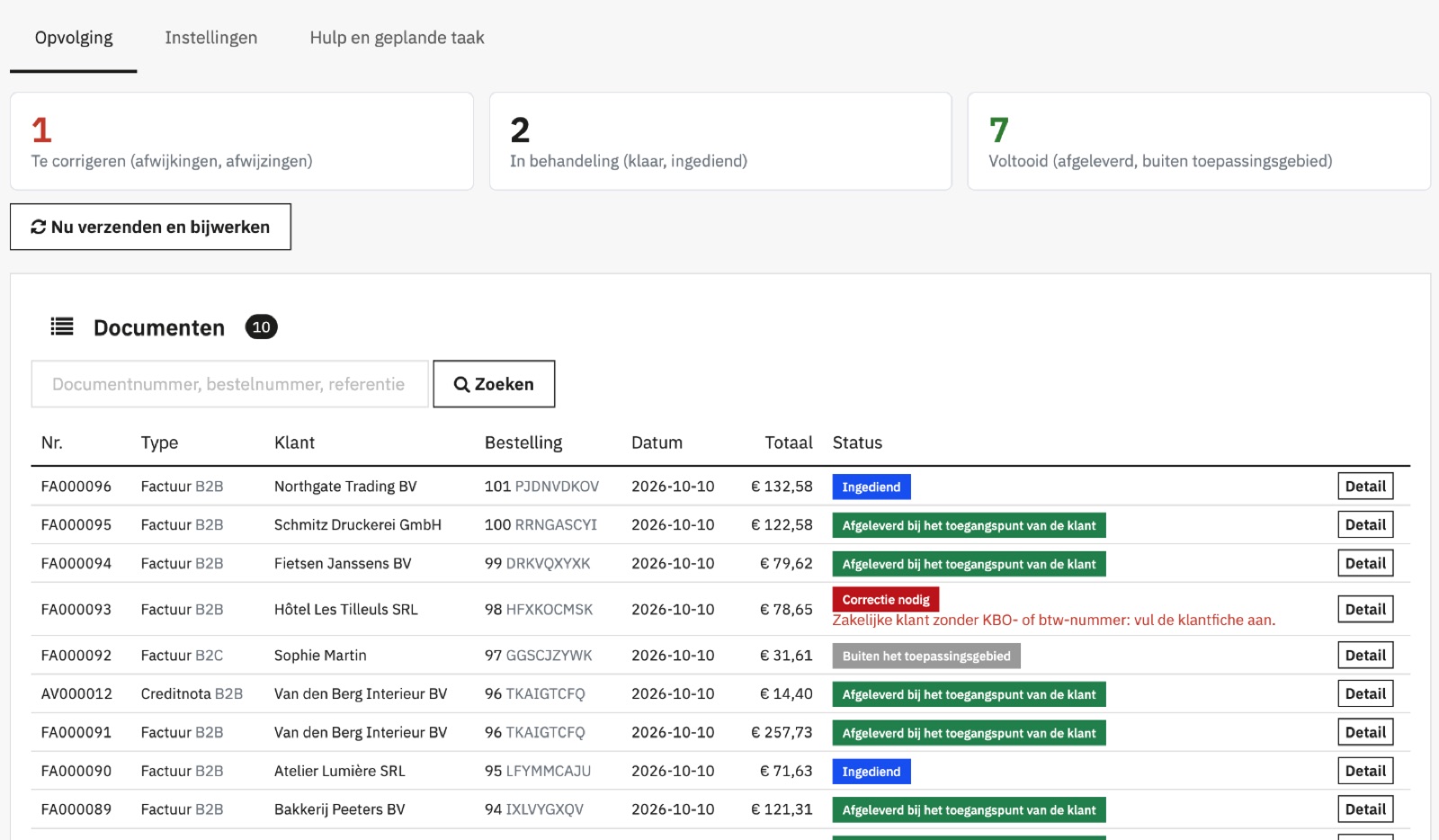This screenshot has height=840, width=1439.
Task: Switch to the Opvolging tab
Action: pyautogui.click(x=74, y=38)
